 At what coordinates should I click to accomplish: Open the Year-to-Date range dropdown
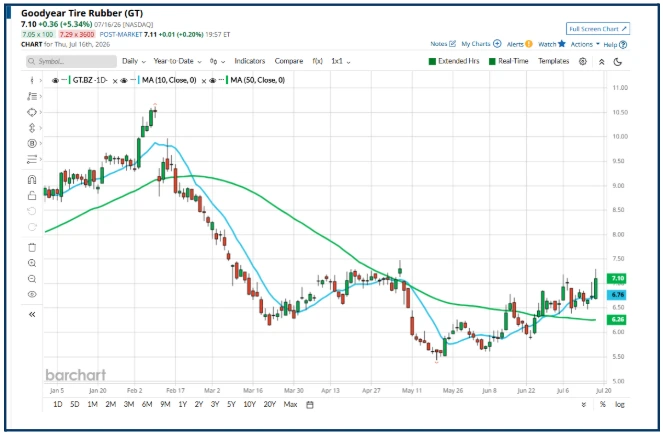click(x=177, y=61)
